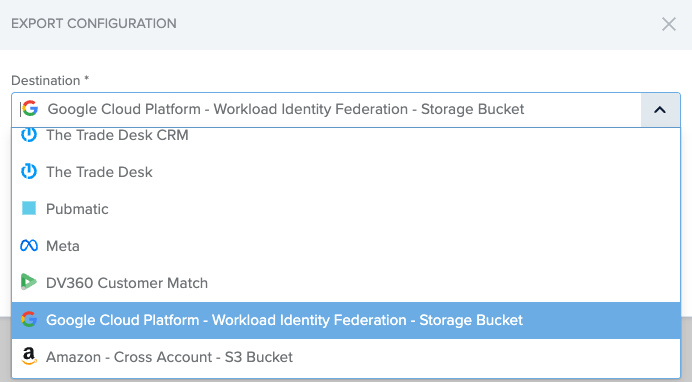
Task: Select Meta as the destination
Action: point(346,246)
